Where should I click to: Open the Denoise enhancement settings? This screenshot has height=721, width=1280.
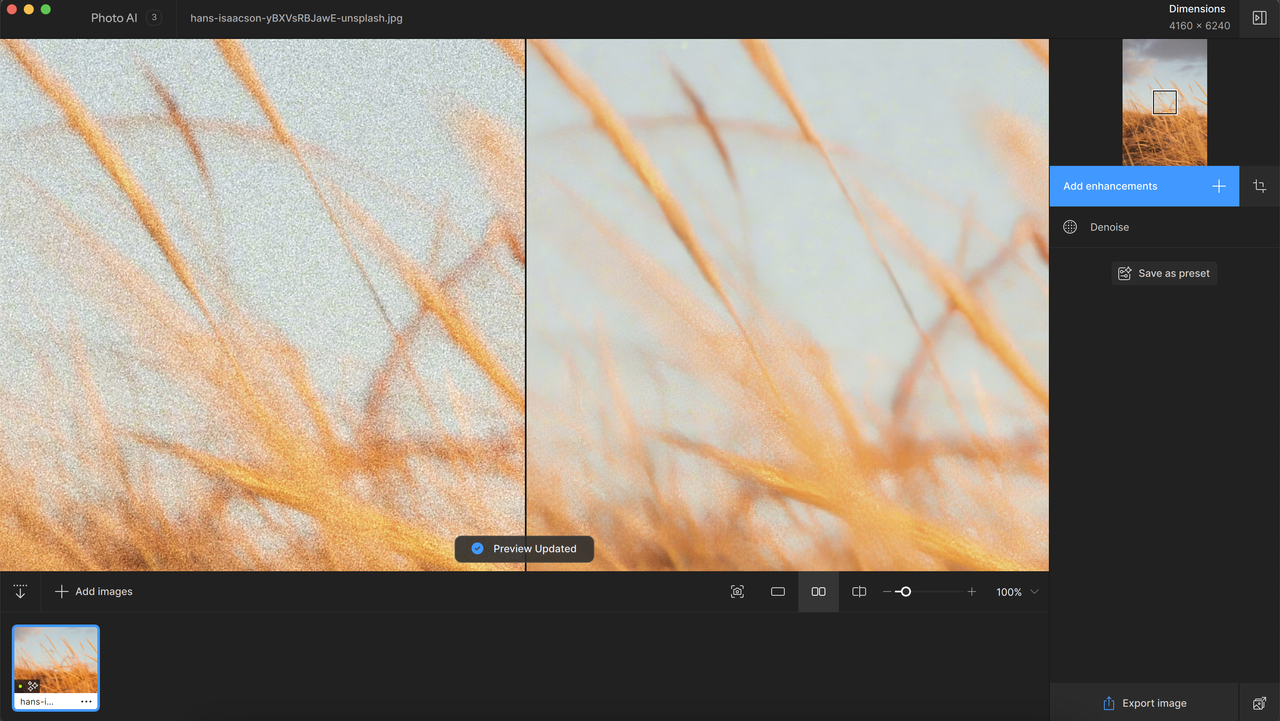pyautogui.click(x=1164, y=227)
